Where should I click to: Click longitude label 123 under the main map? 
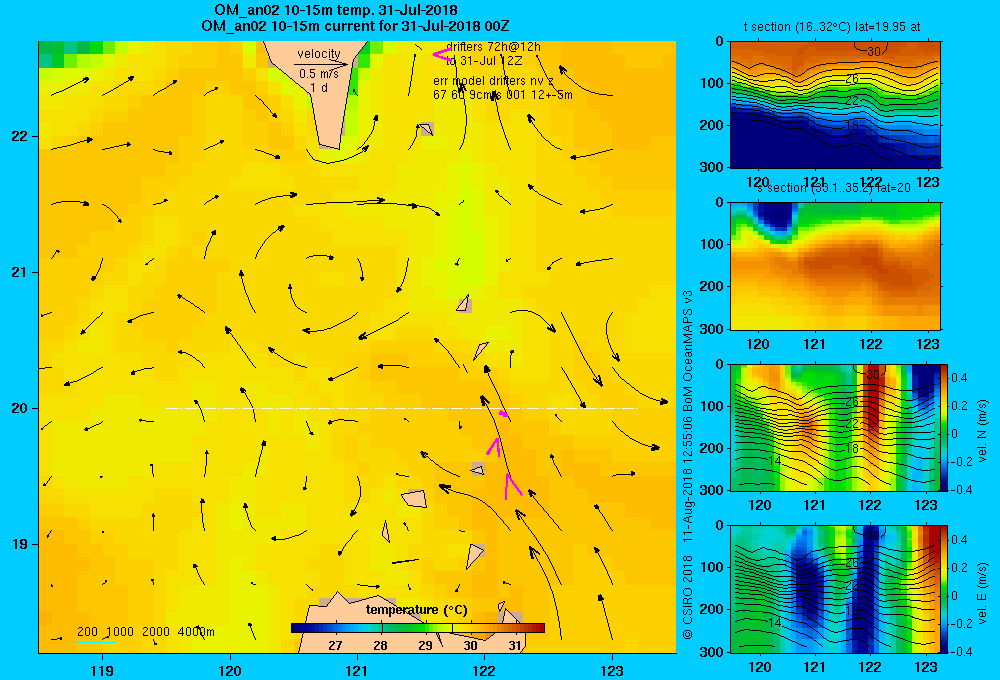click(612, 670)
